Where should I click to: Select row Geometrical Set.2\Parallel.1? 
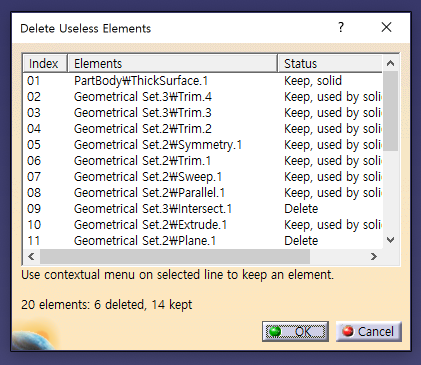(x=203, y=193)
